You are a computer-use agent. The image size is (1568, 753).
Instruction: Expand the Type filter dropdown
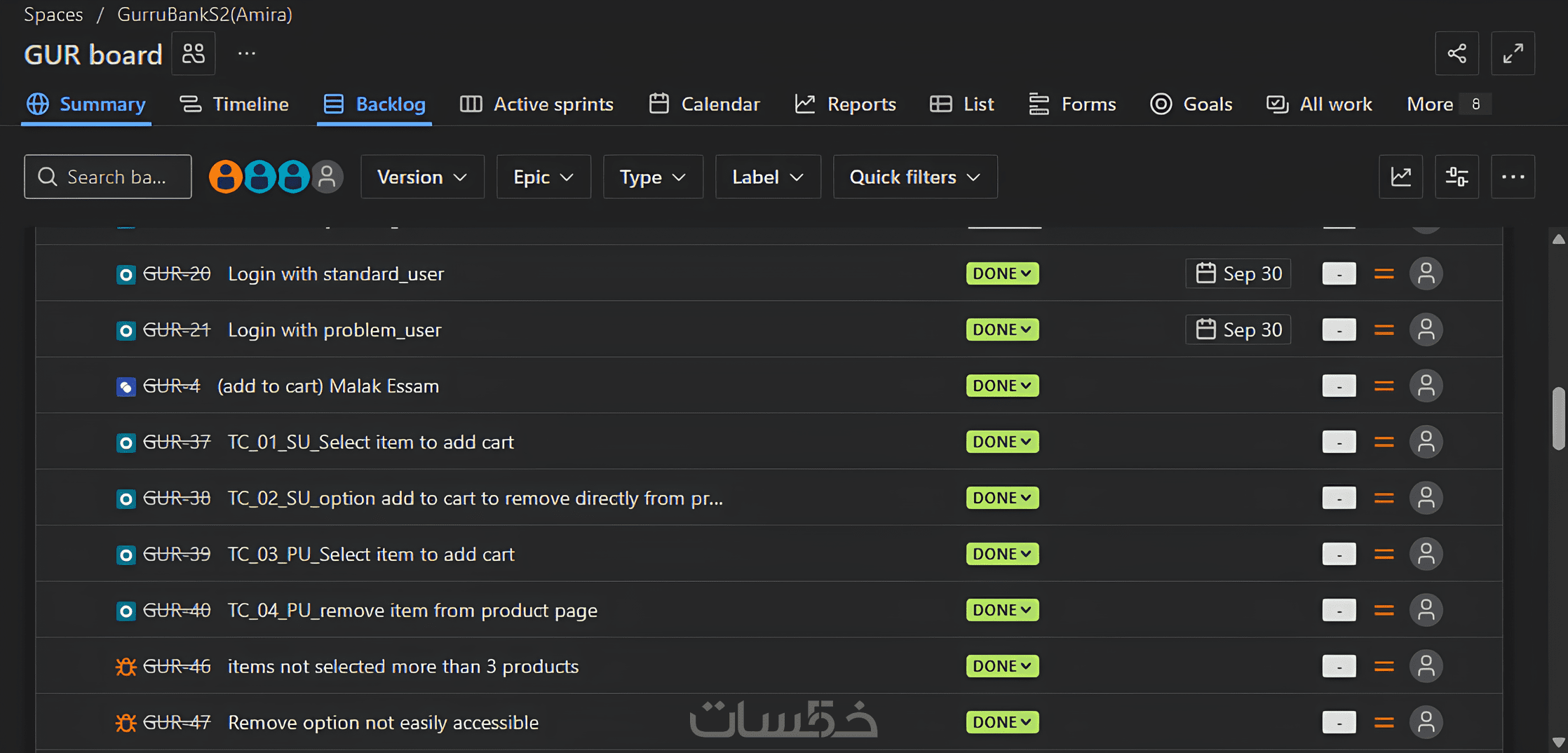(x=653, y=177)
